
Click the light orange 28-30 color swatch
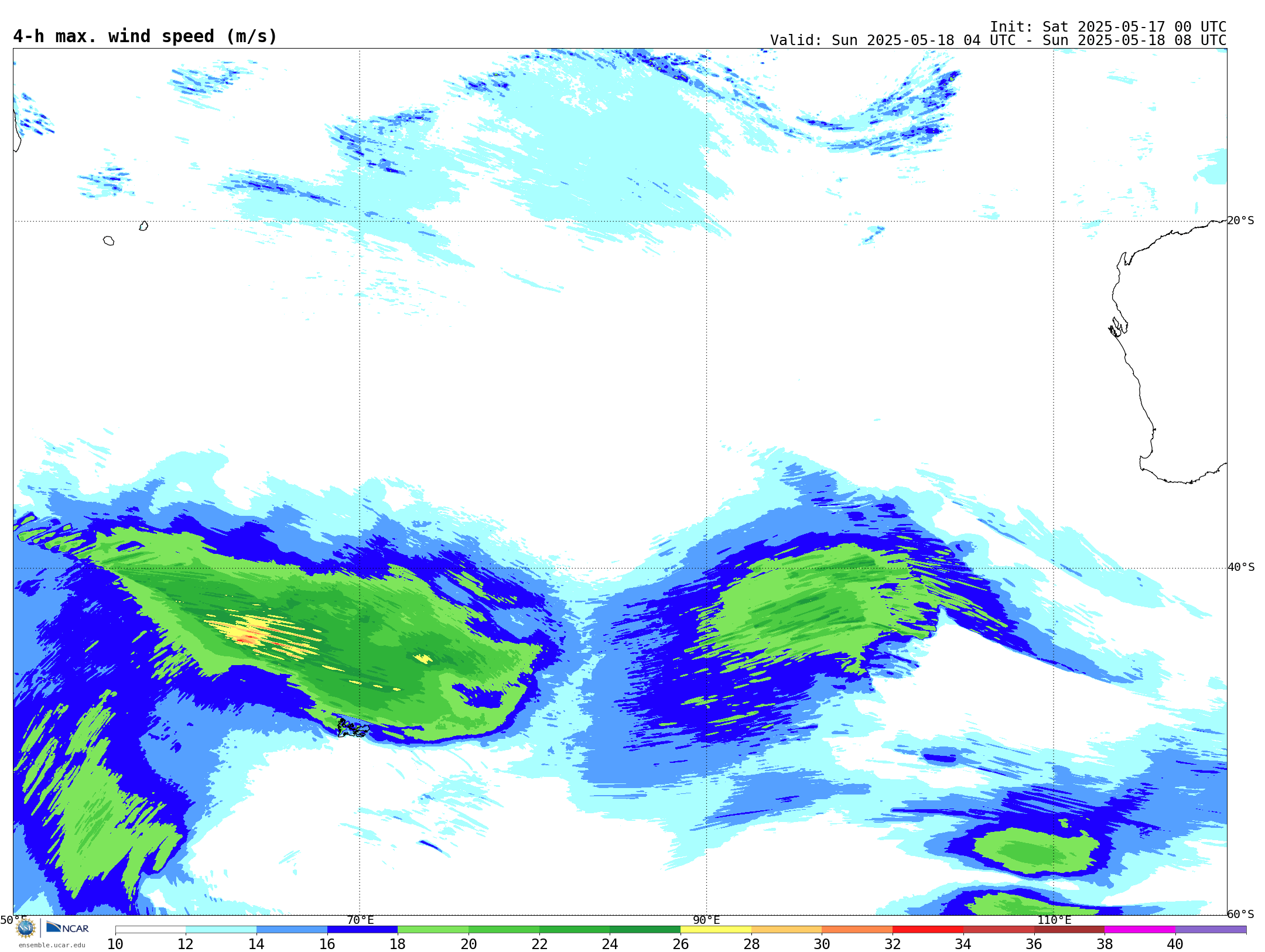[787, 929]
